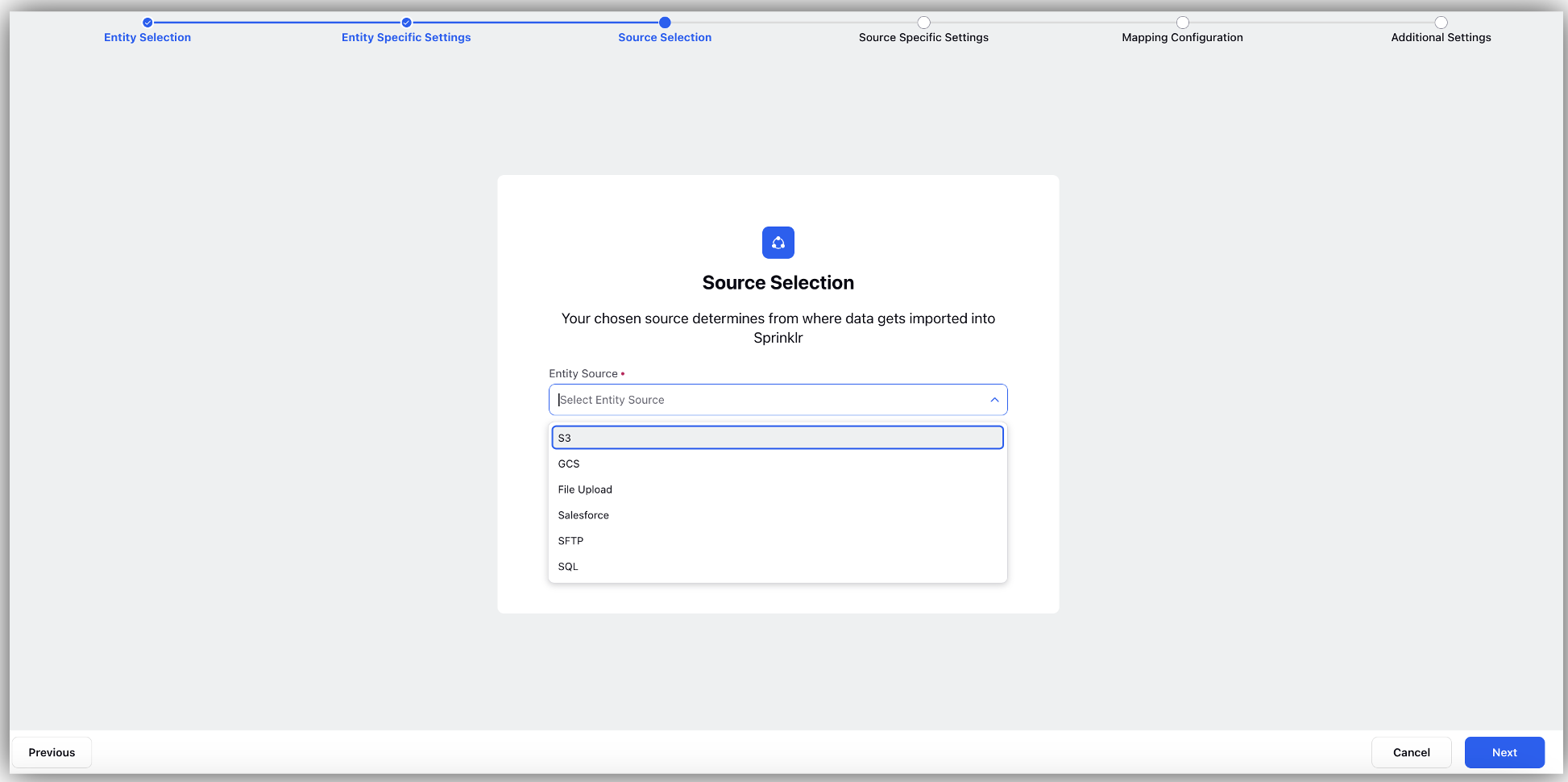Collapse the Entity Source dropdown chevron
1568x782 pixels.
click(x=994, y=400)
